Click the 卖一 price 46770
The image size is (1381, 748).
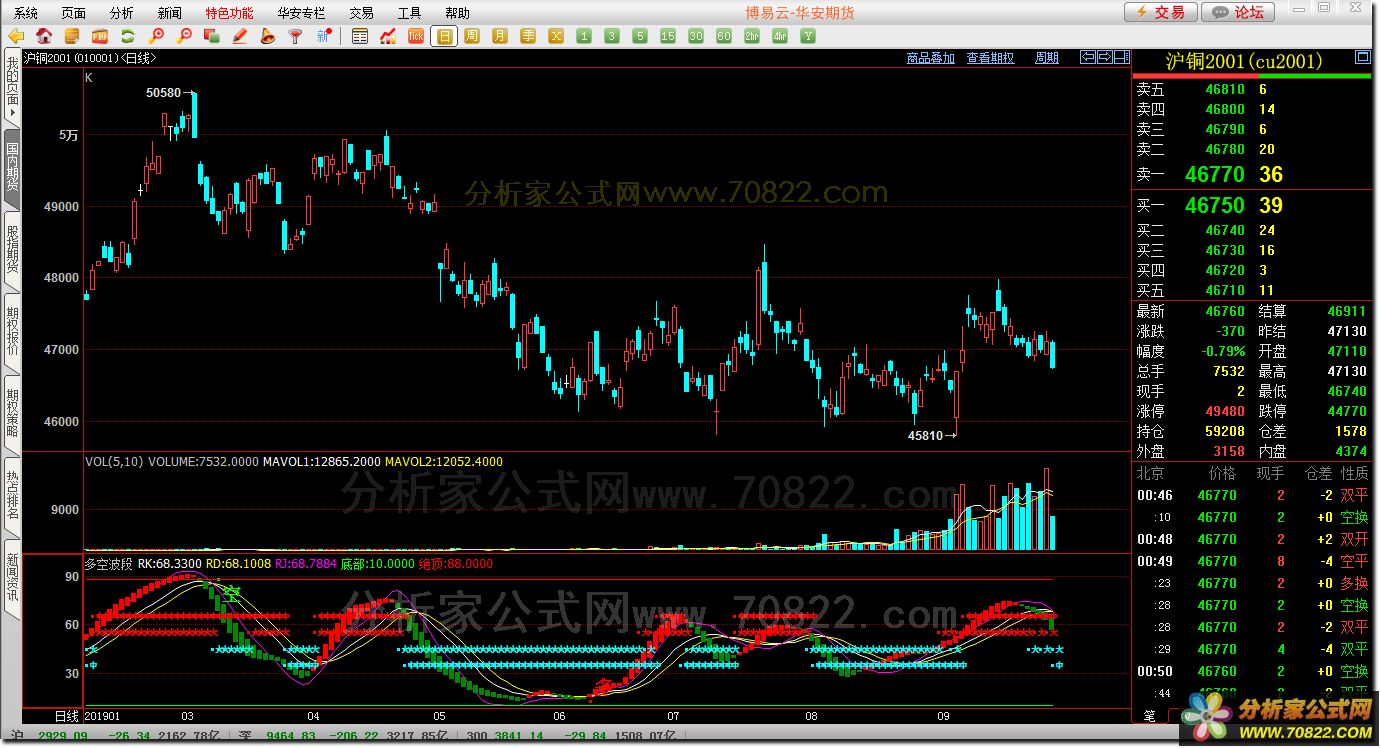pyautogui.click(x=1215, y=174)
